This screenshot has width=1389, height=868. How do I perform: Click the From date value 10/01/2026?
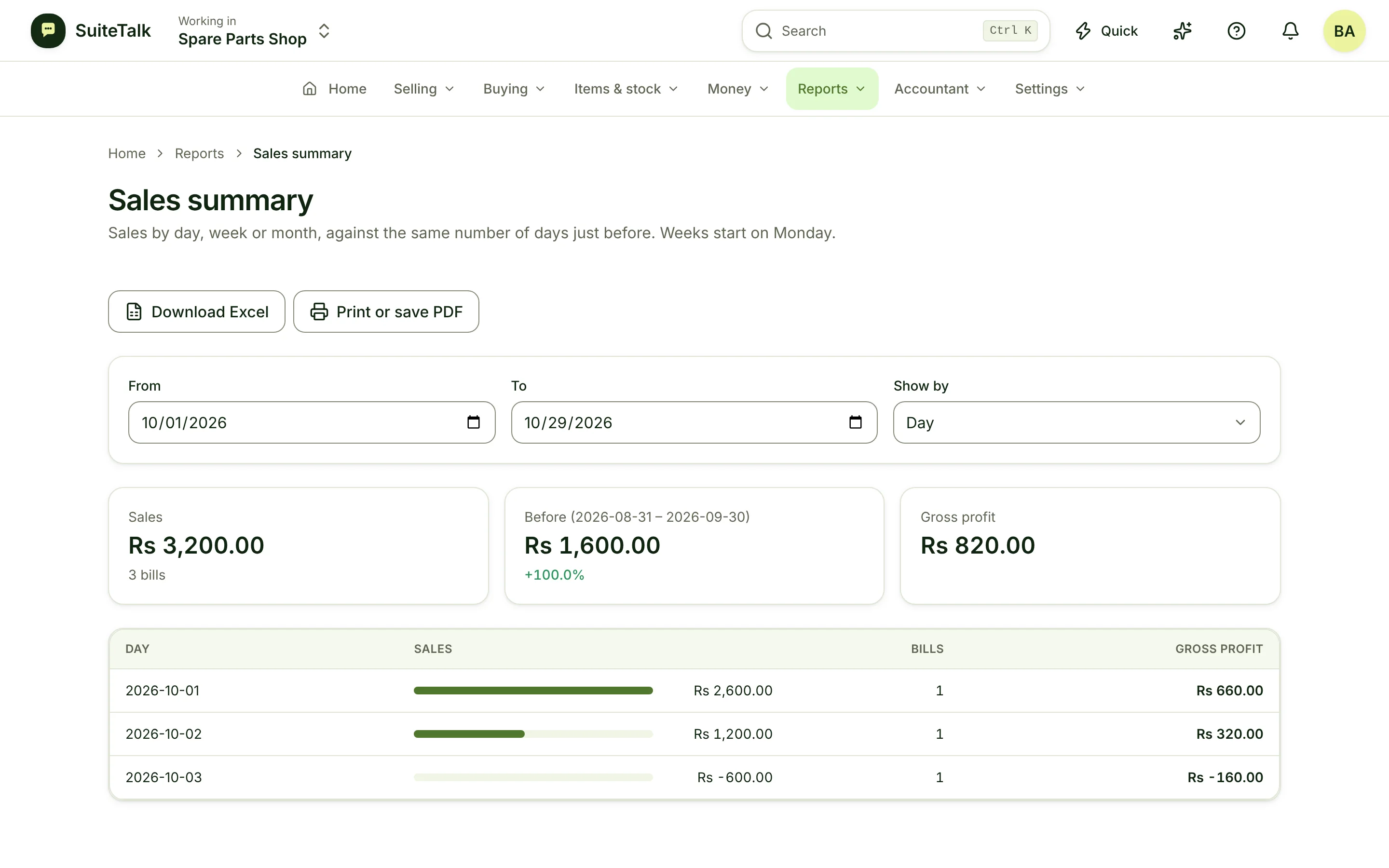point(184,422)
